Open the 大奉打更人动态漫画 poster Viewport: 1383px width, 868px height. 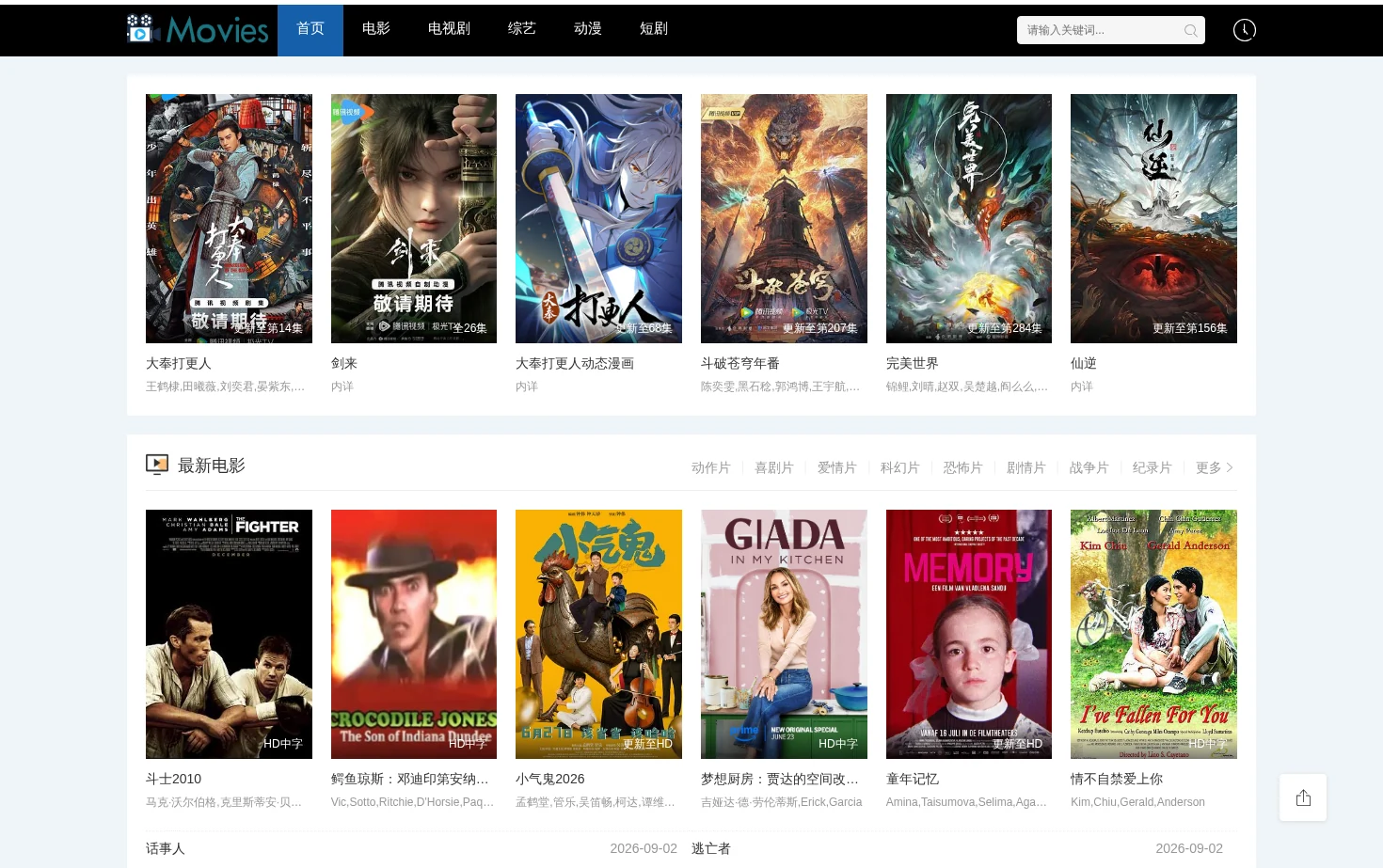[598, 218]
